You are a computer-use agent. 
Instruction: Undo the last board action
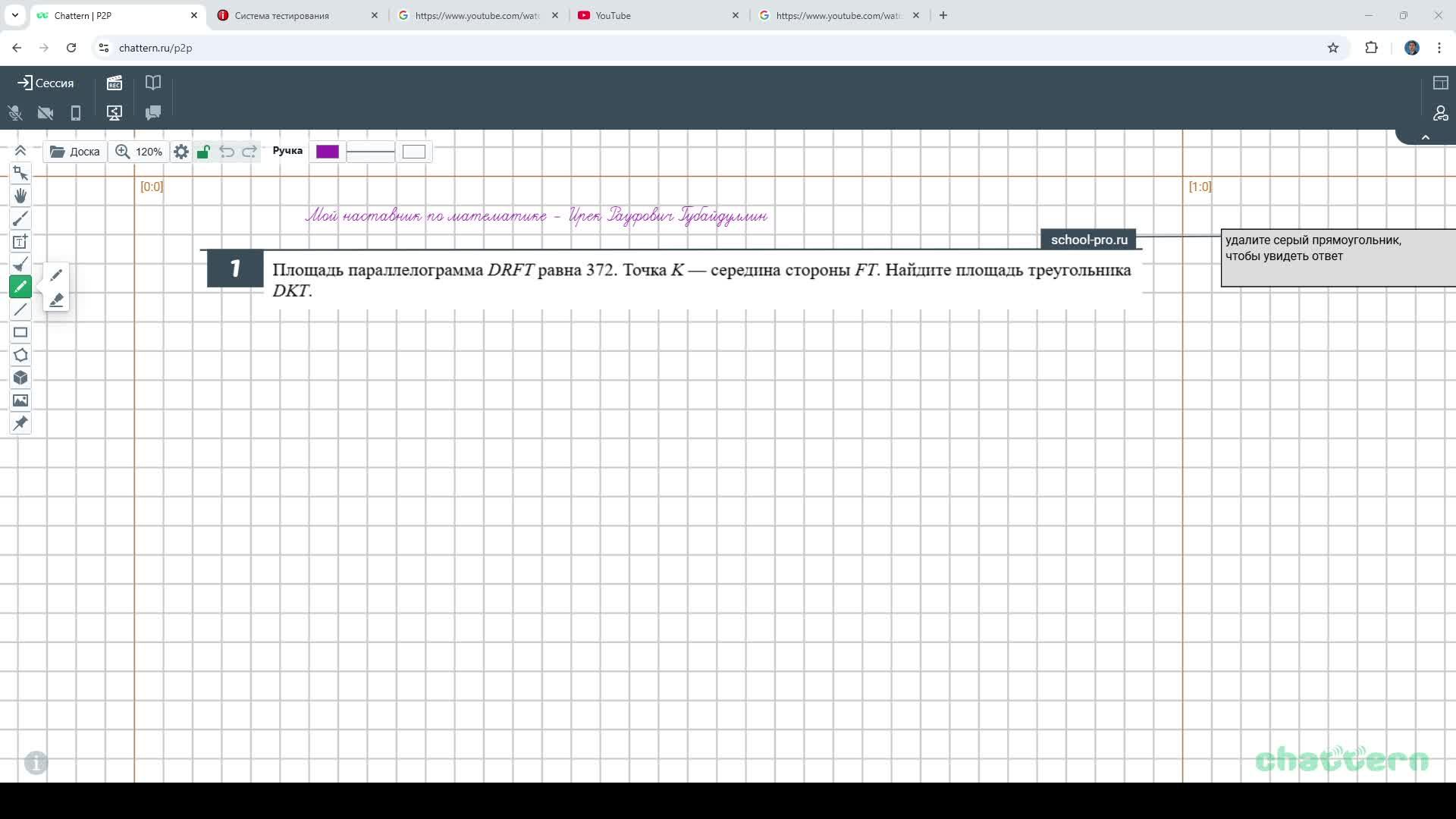pos(227,152)
